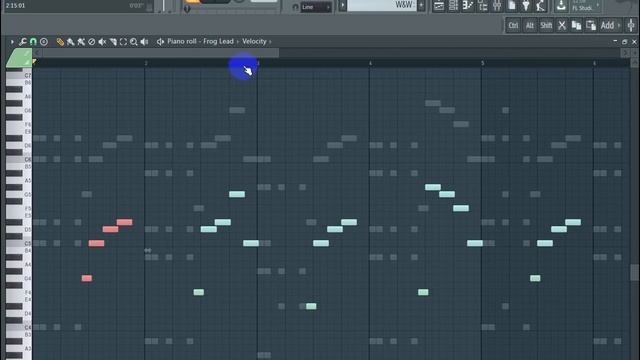Screen dimensions: 640x360
Task: Open the stamp chord tool
Action: [x=44, y=42]
